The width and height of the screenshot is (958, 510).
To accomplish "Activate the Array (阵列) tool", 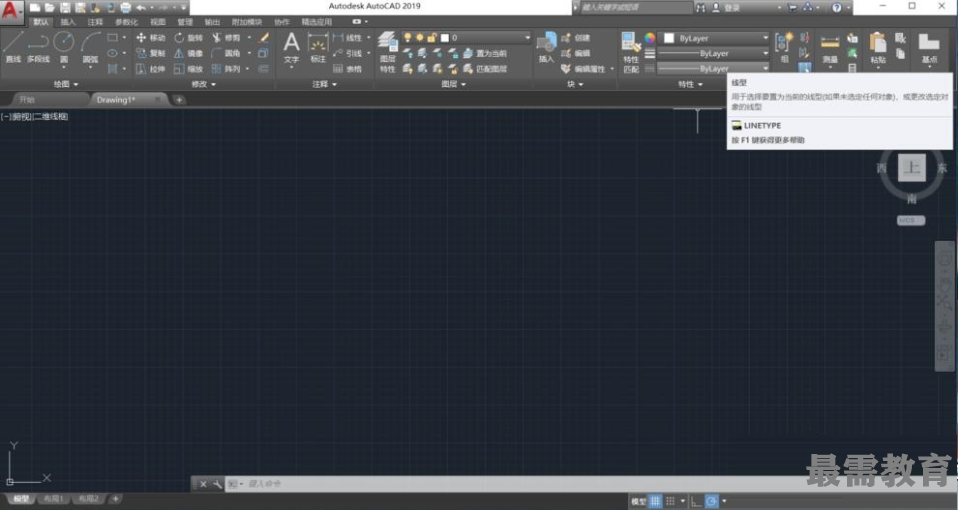I will pyautogui.click(x=226, y=69).
